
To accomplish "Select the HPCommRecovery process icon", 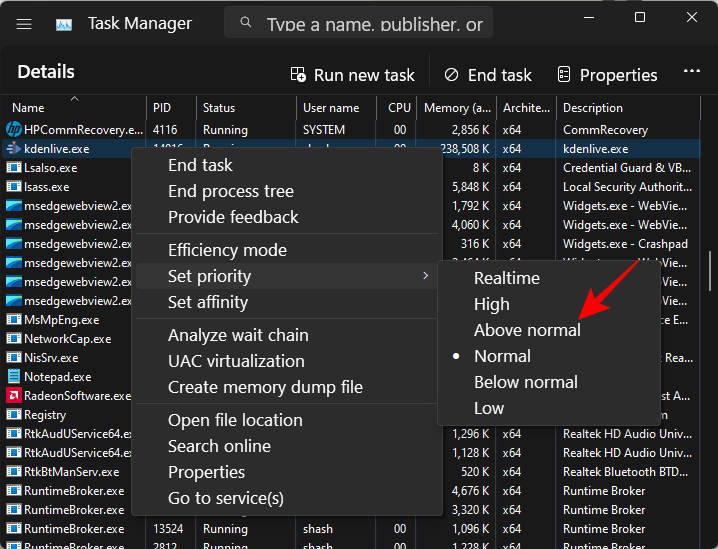I will (14, 130).
